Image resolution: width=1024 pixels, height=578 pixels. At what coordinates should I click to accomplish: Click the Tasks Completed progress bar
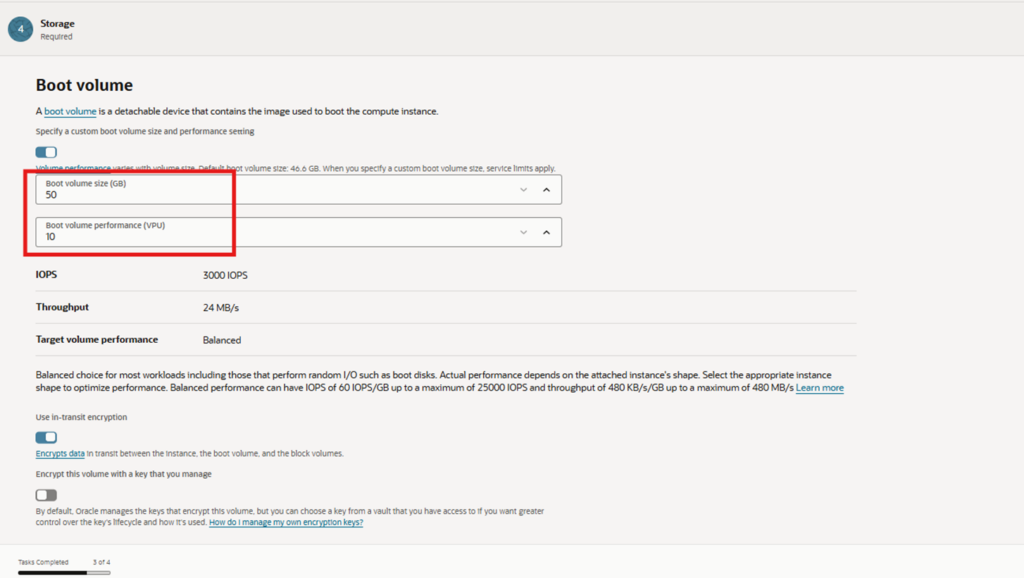[64, 573]
